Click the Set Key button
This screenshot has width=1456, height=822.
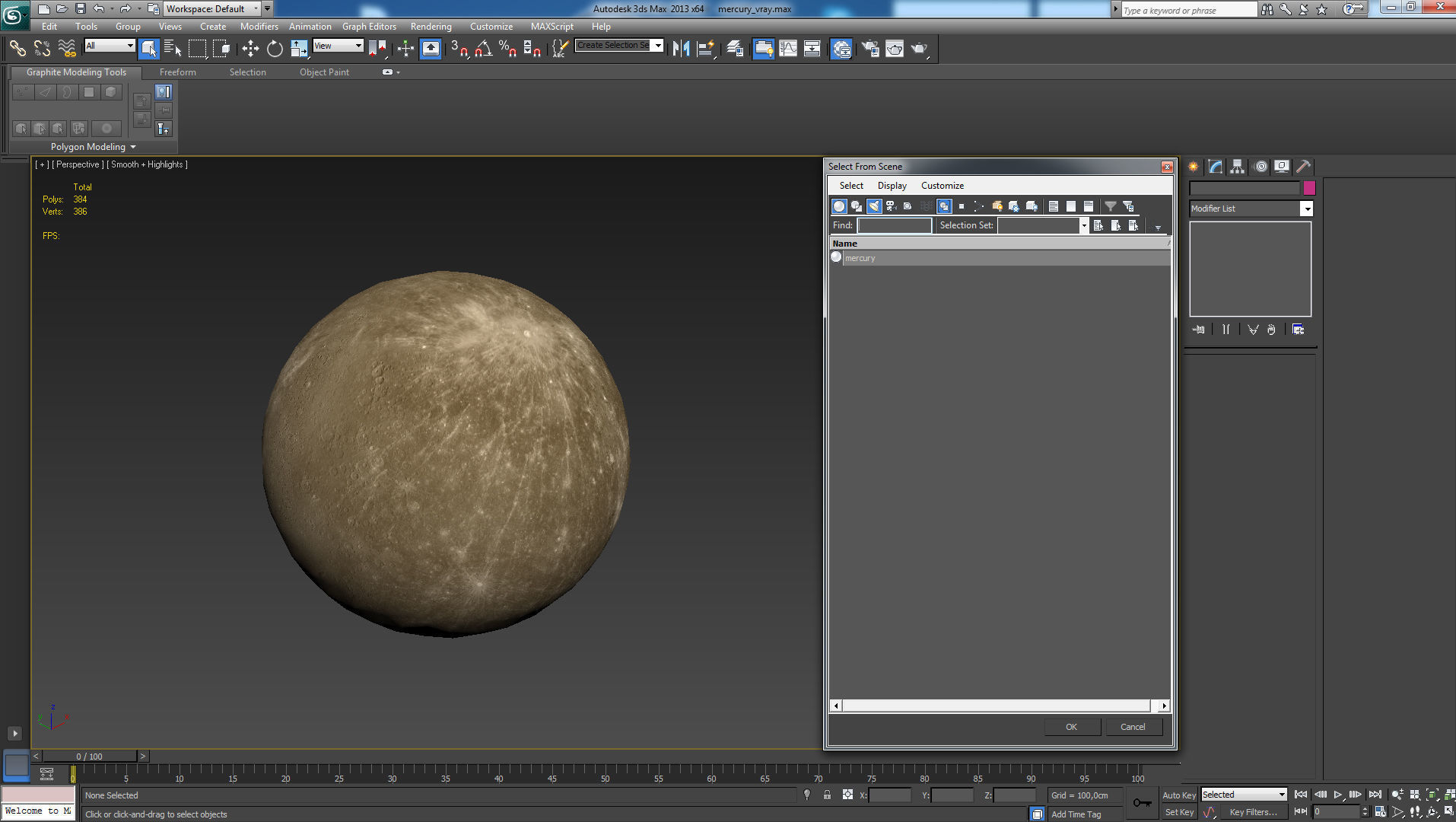coord(1179,812)
